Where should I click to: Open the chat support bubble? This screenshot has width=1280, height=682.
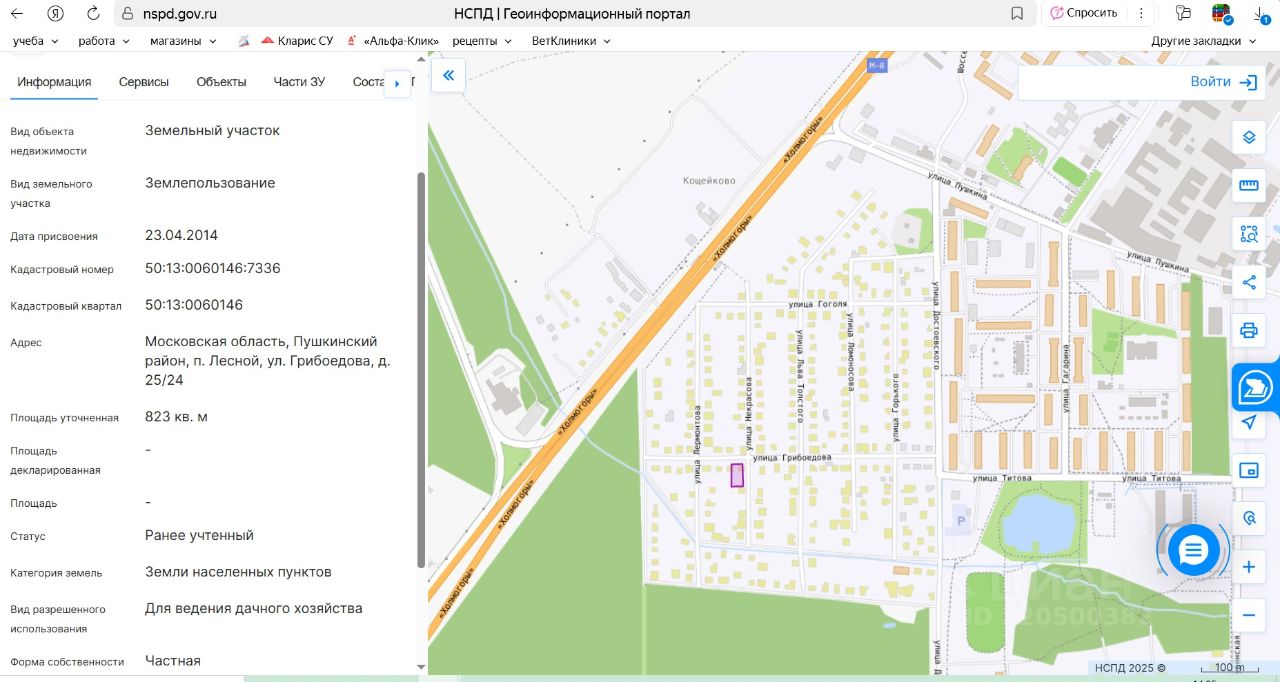[x=1194, y=549]
